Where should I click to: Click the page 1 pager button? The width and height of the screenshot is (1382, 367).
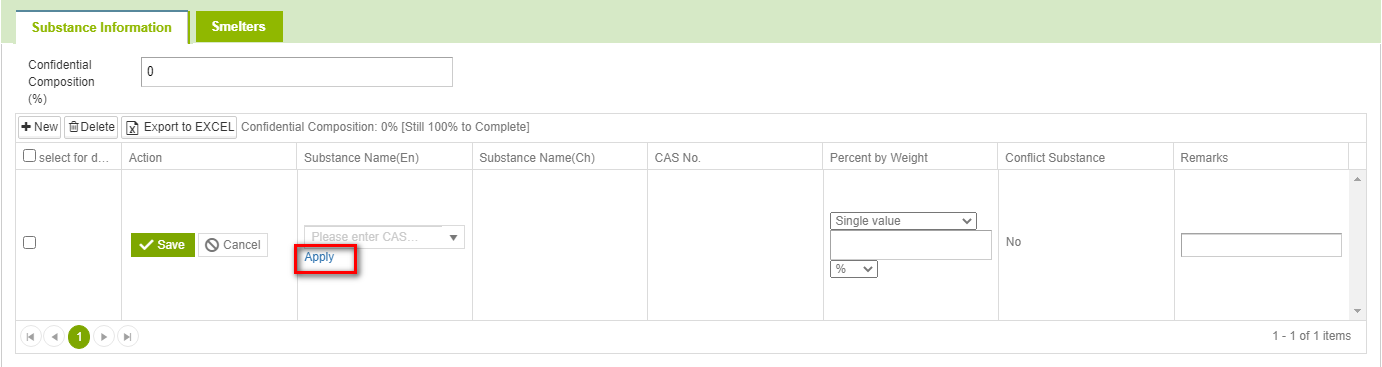(79, 337)
